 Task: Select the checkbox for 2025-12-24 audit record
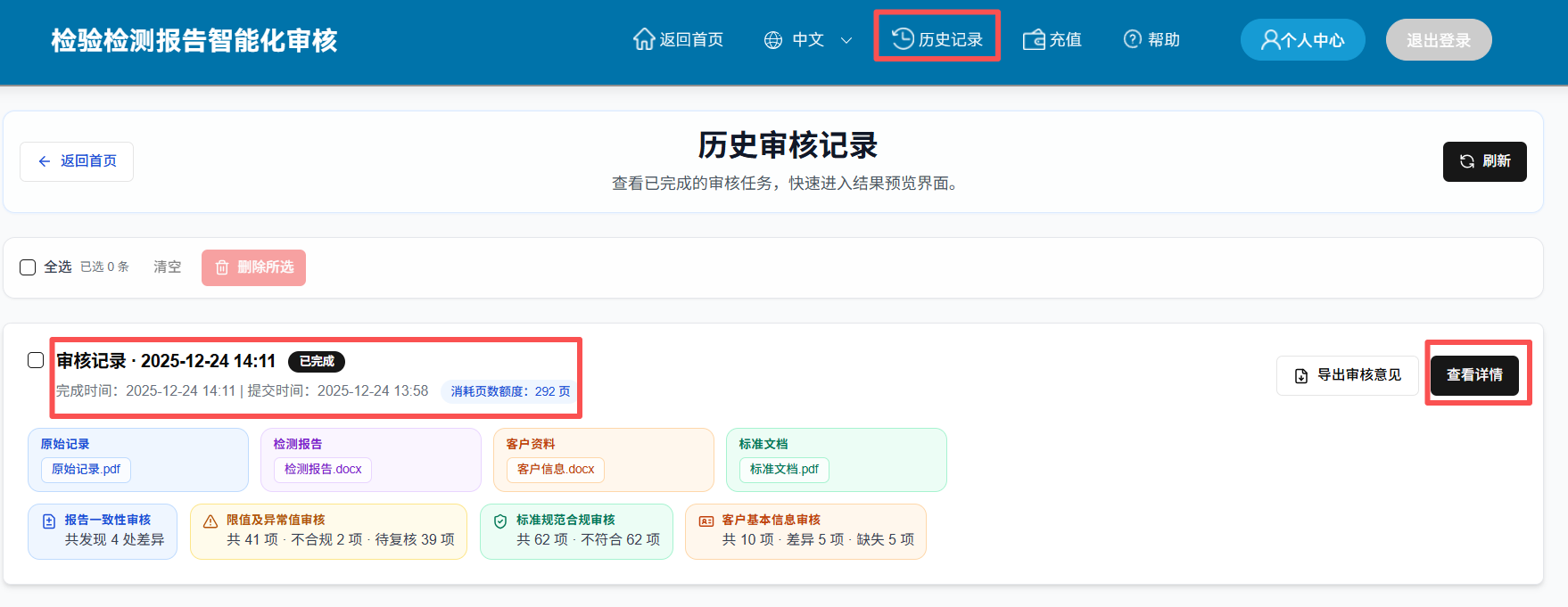click(36, 360)
